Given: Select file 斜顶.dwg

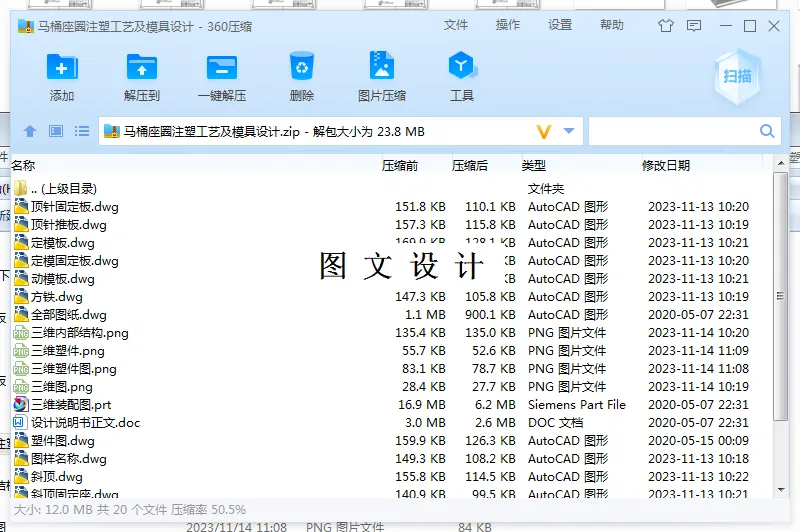Looking at the screenshot, I should point(391,477).
